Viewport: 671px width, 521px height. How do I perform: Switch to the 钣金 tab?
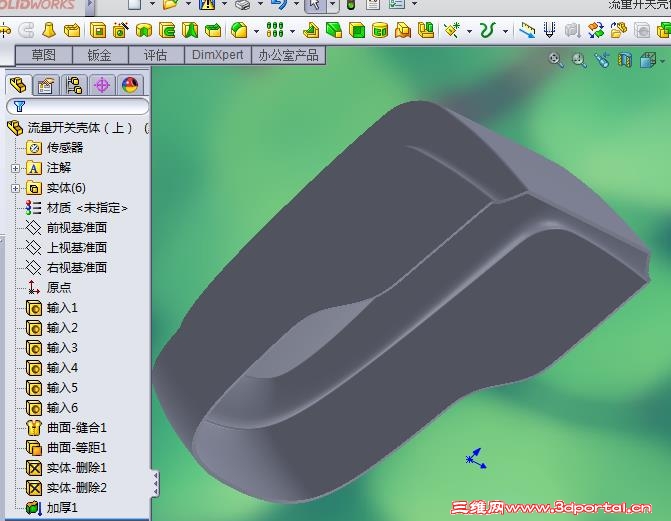tap(100, 55)
